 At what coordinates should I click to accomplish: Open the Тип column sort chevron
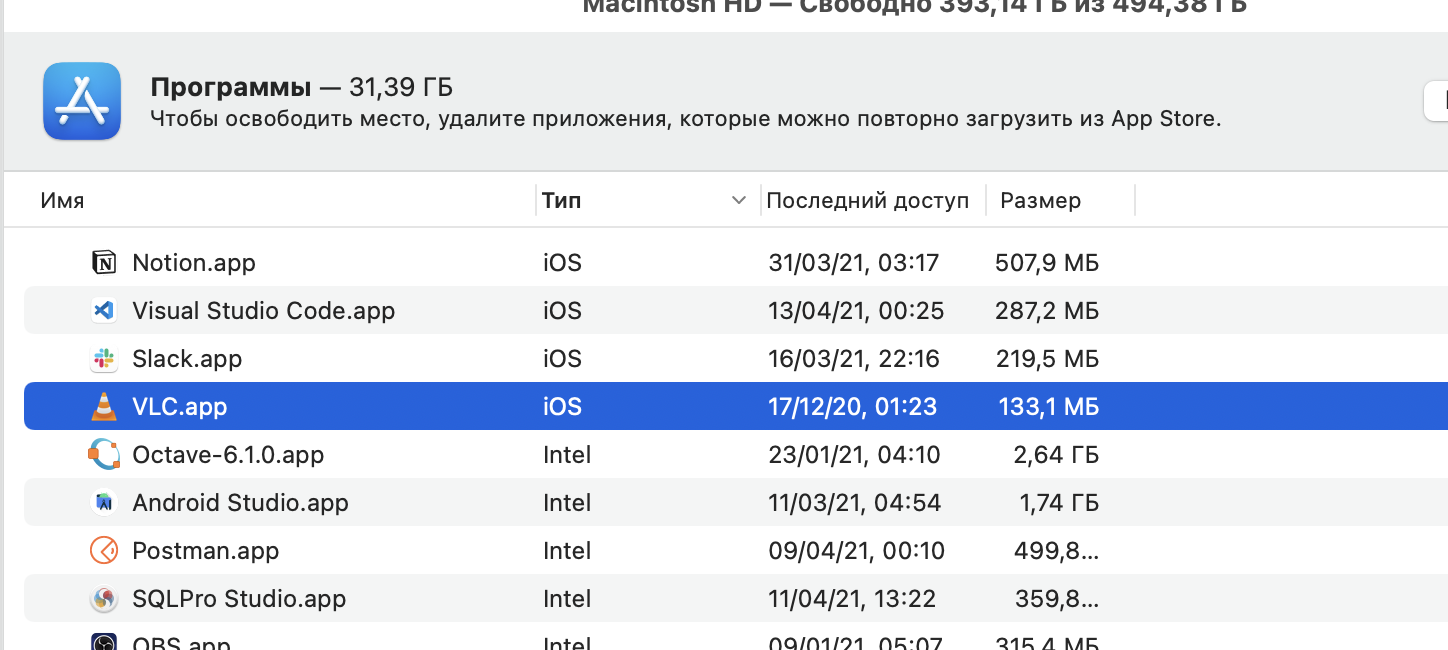tap(739, 200)
